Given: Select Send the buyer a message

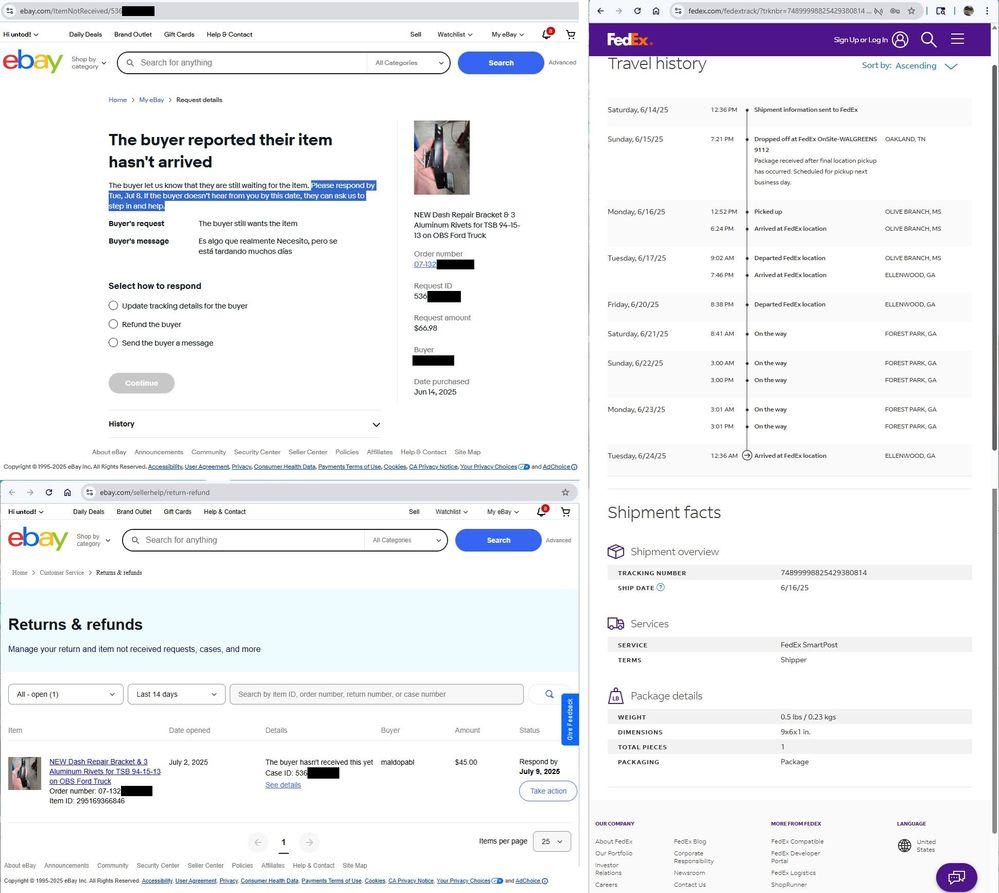Looking at the screenshot, I should click(x=113, y=343).
